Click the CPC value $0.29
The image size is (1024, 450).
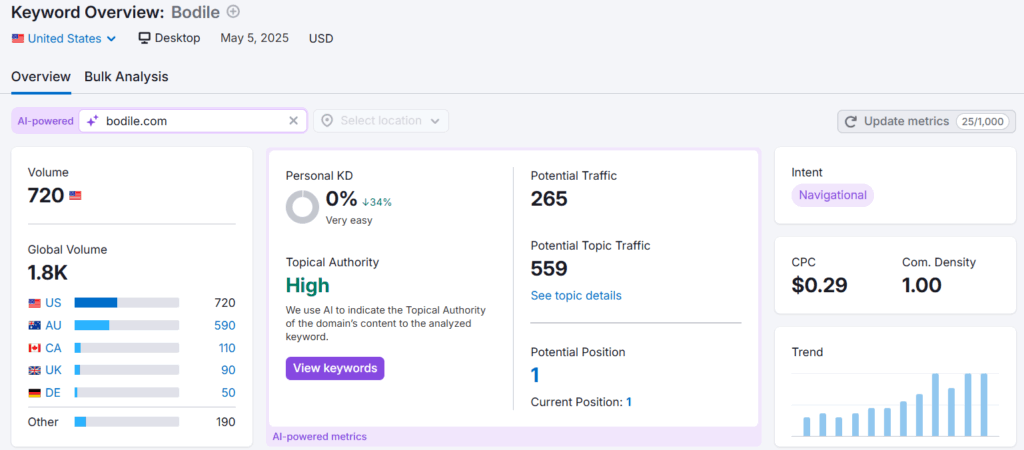(820, 285)
